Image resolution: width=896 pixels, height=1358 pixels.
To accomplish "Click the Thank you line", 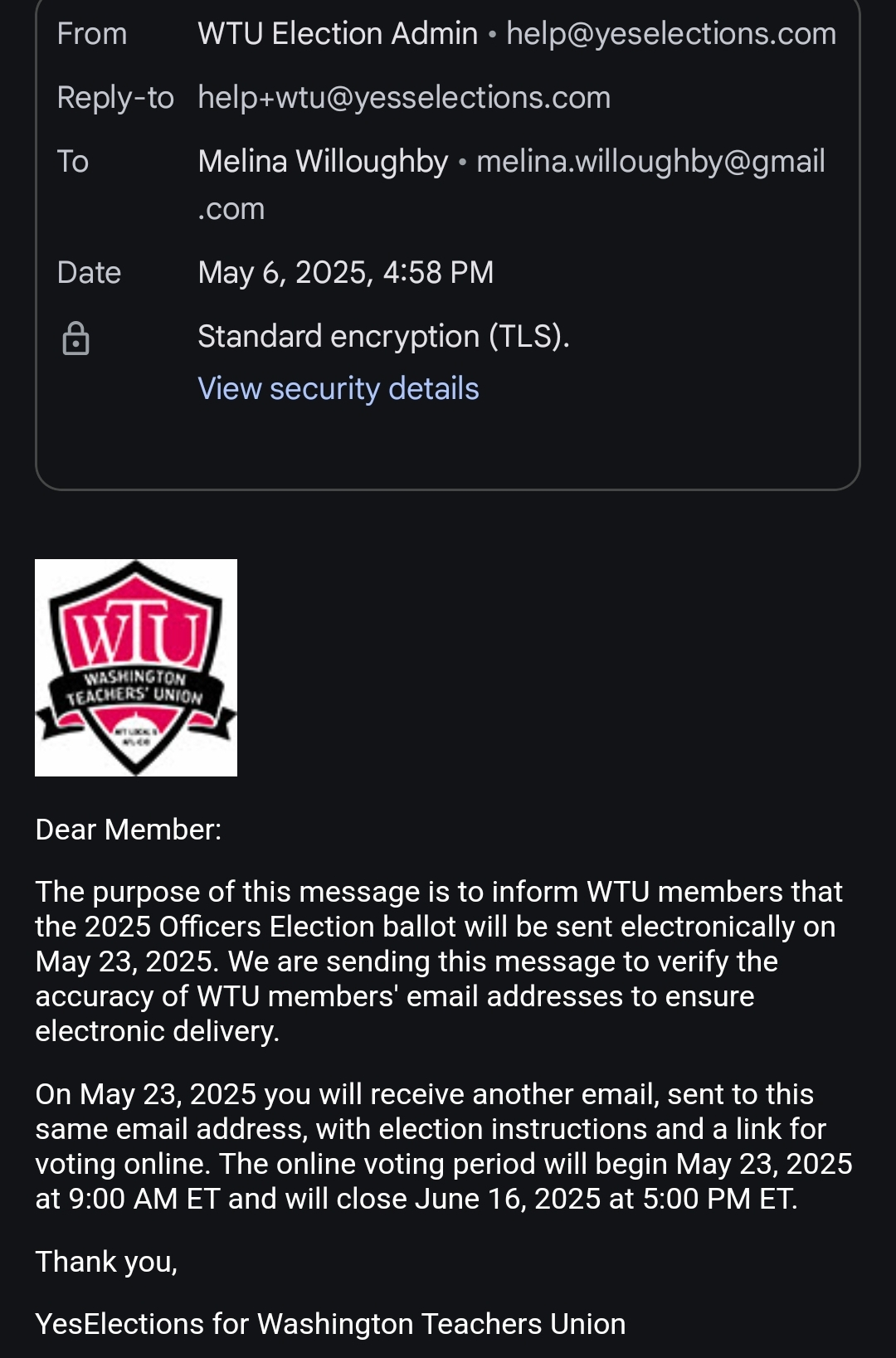I will click(x=106, y=1262).
